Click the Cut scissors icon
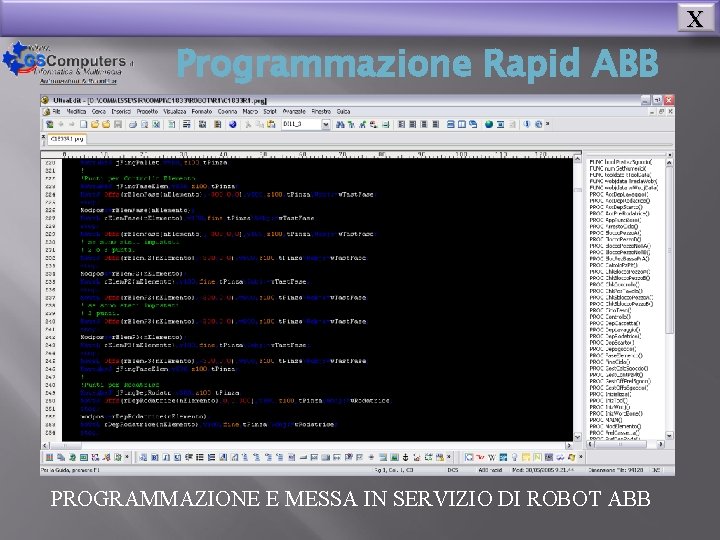Image resolution: width=720 pixels, height=540 pixels. click(x=248, y=124)
